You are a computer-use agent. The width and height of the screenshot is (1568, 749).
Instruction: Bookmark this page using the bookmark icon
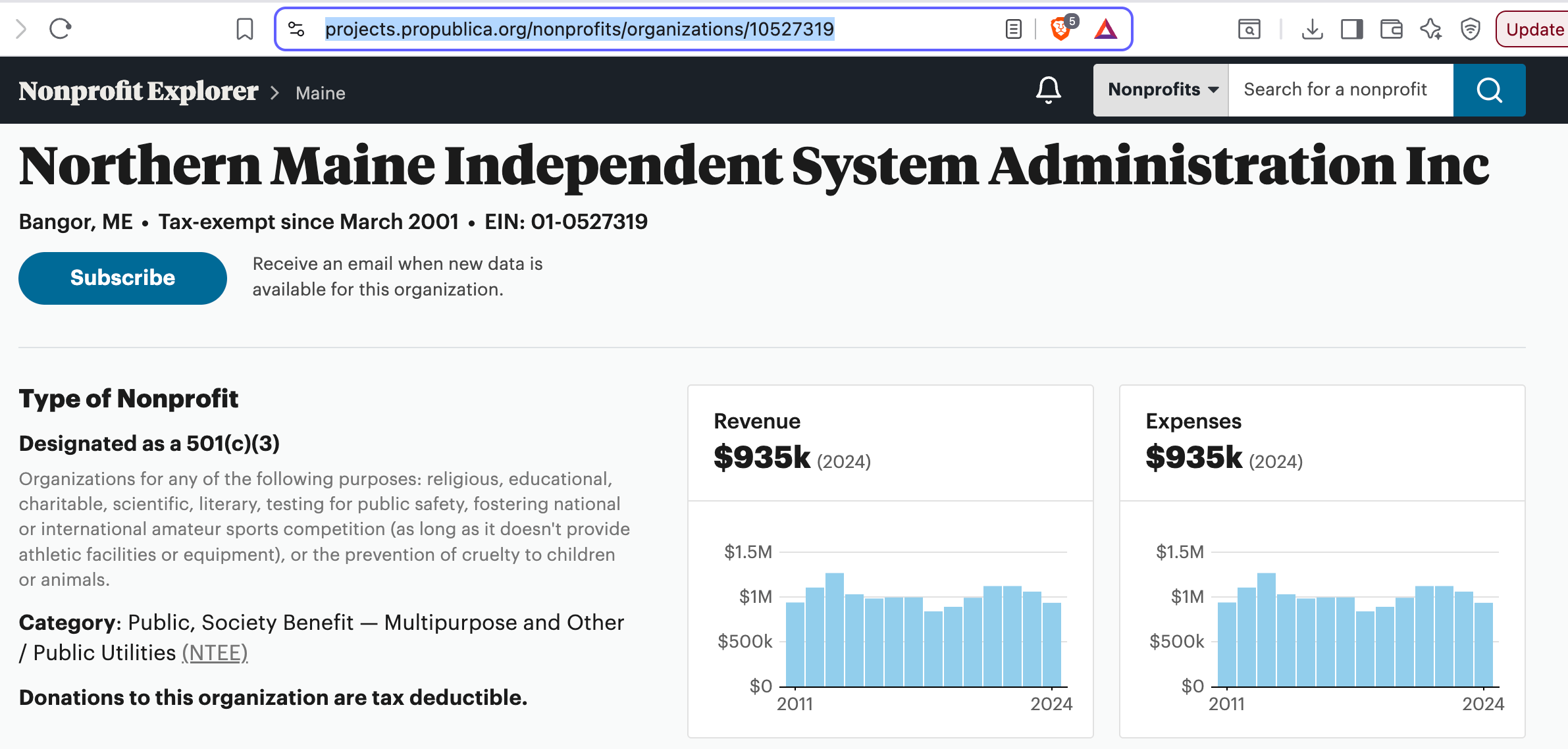click(x=244, y=29)
